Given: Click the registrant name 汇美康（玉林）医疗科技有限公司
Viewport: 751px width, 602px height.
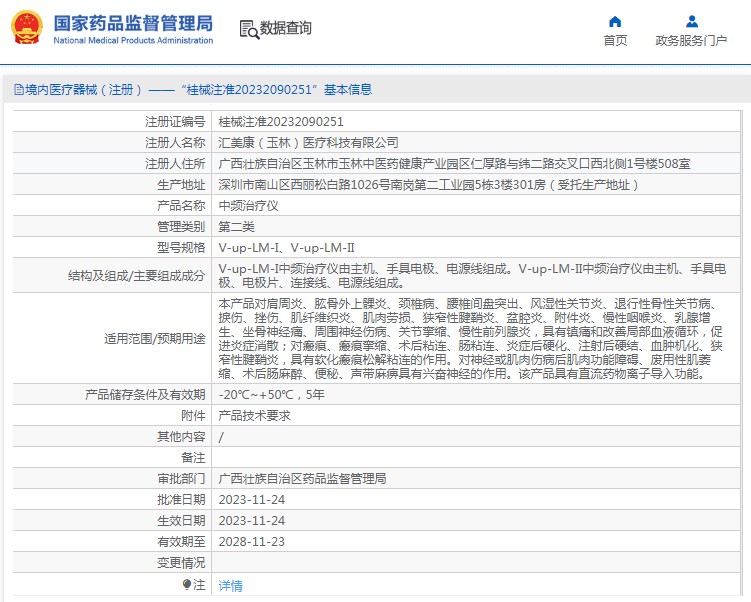Looking at the screenshot, I should (x=308, y=142).
